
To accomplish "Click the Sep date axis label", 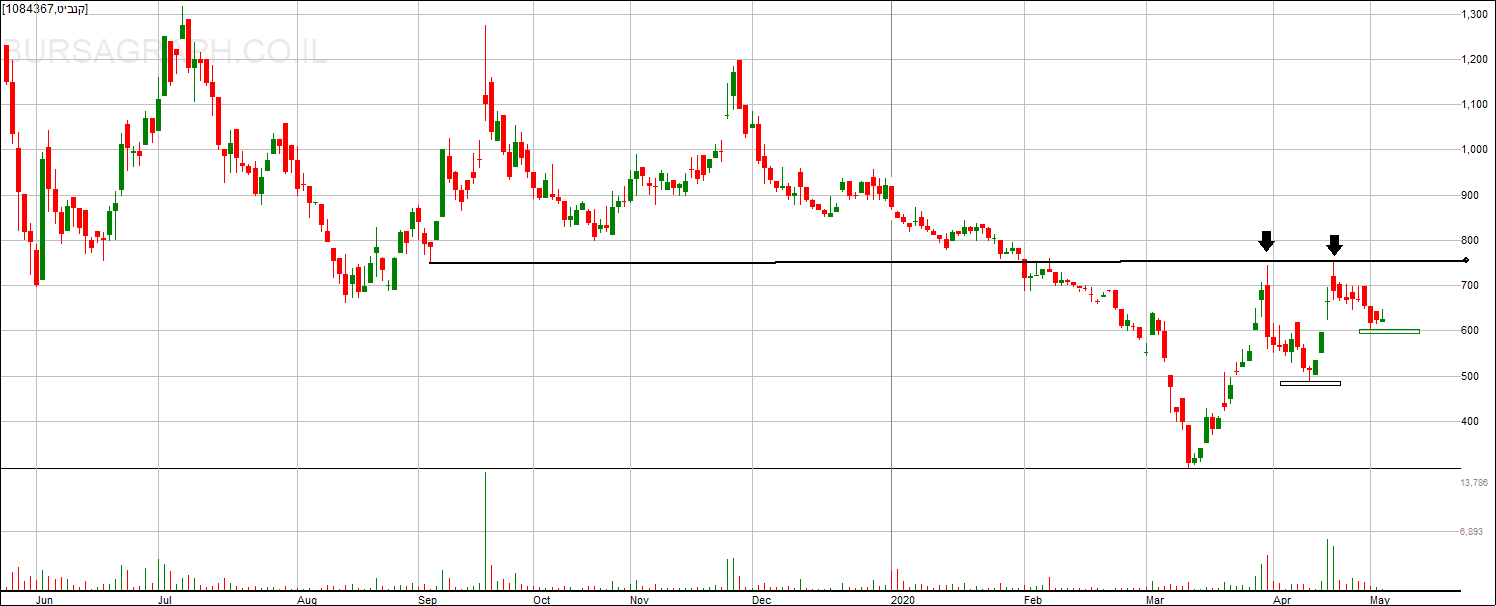I will 428,600.
